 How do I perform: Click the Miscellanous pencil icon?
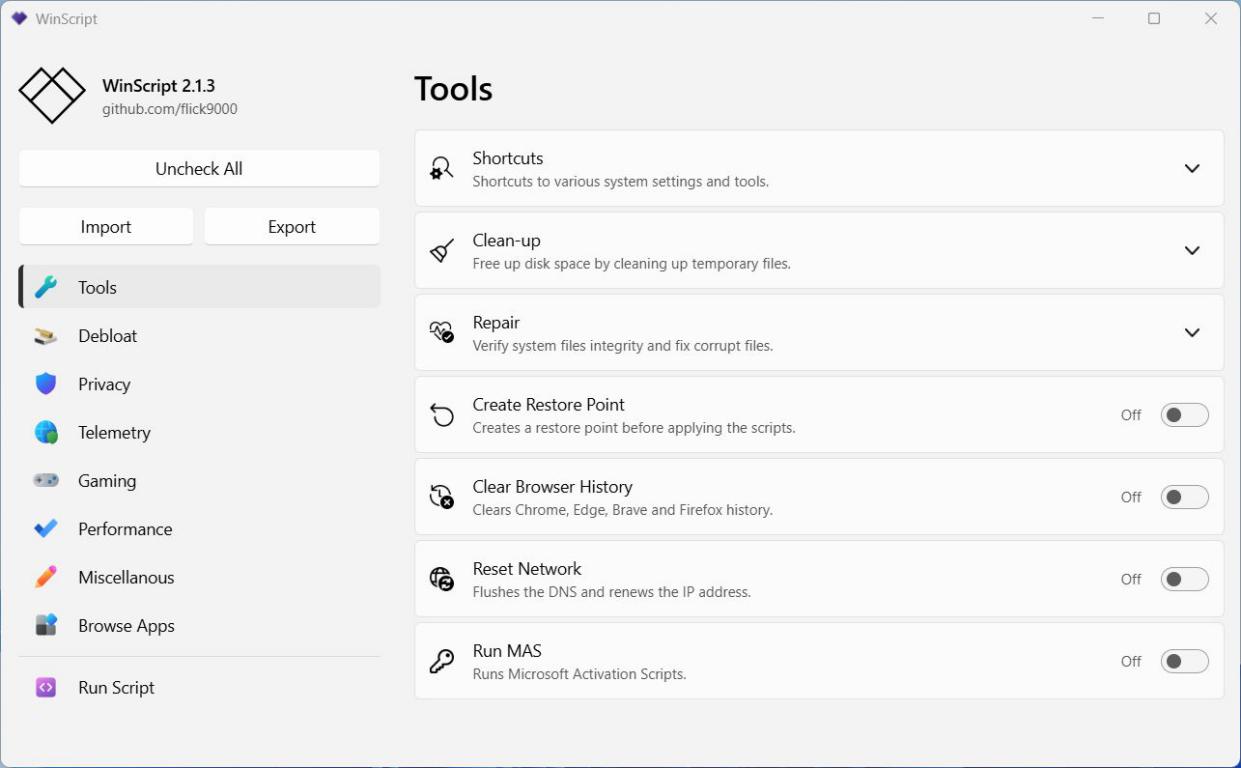coord(46,577)
